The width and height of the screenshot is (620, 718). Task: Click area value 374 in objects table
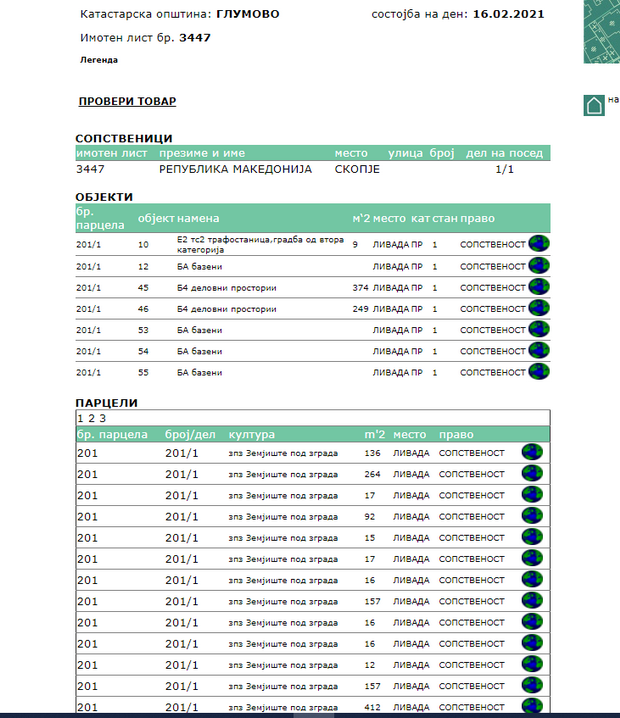[360, 288]
